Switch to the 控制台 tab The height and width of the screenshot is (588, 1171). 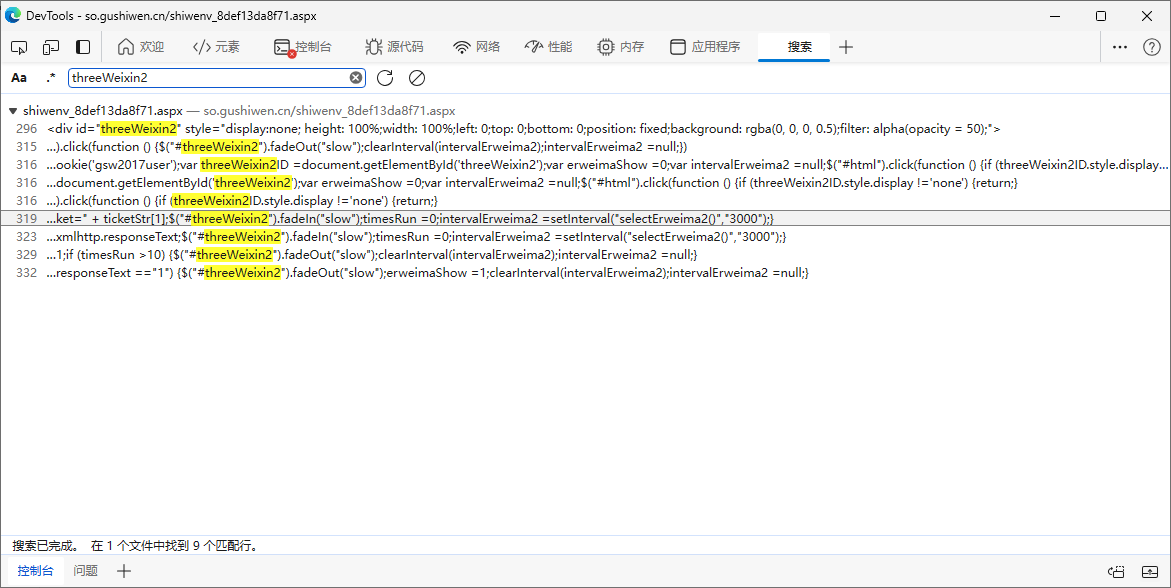pos(303,47)
